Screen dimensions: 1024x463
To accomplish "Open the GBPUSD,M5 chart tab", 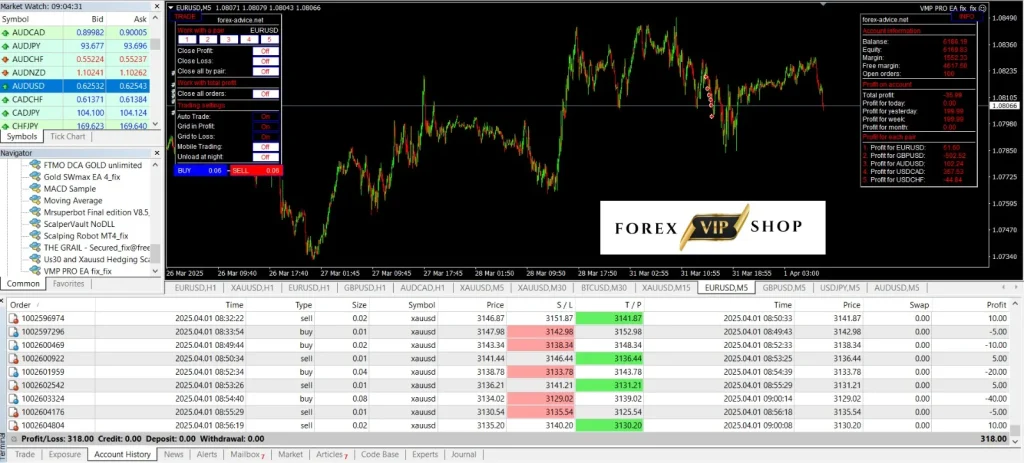I will [x=784, y=288].
